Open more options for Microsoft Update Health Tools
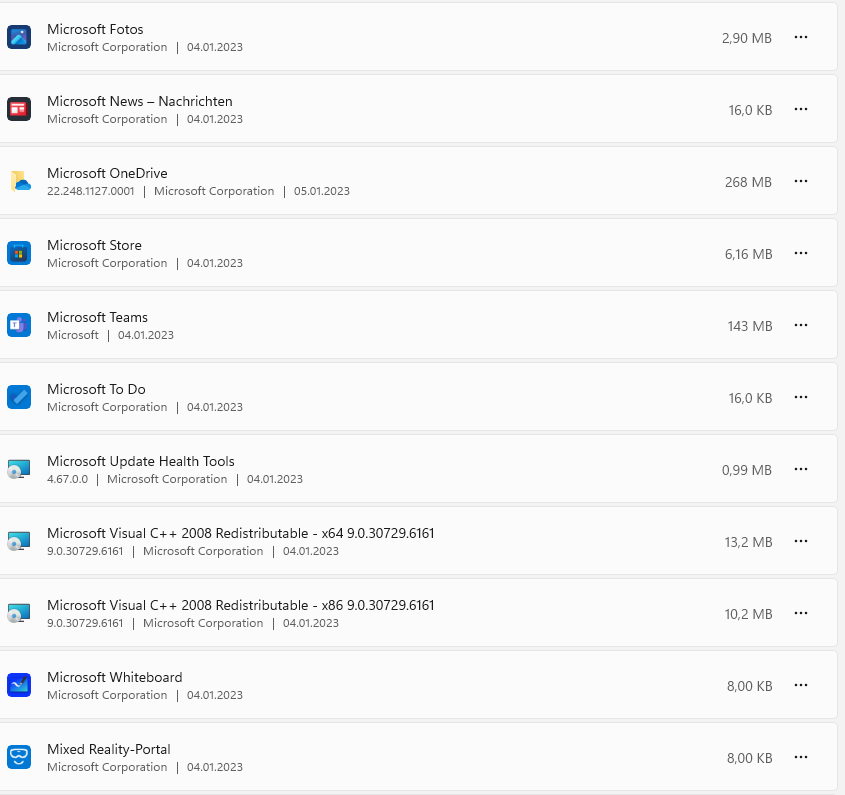845x795 pixels. pyautogui.click(x=800, y=469)
